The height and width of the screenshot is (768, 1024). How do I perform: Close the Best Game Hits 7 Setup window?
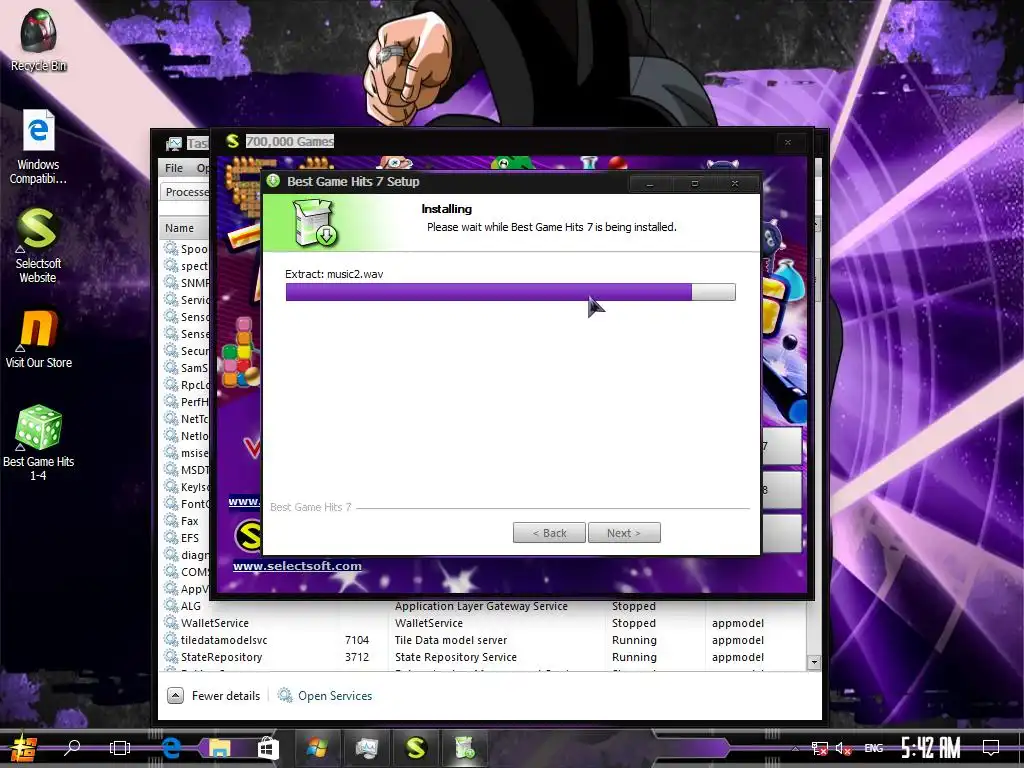pos(735,184)
